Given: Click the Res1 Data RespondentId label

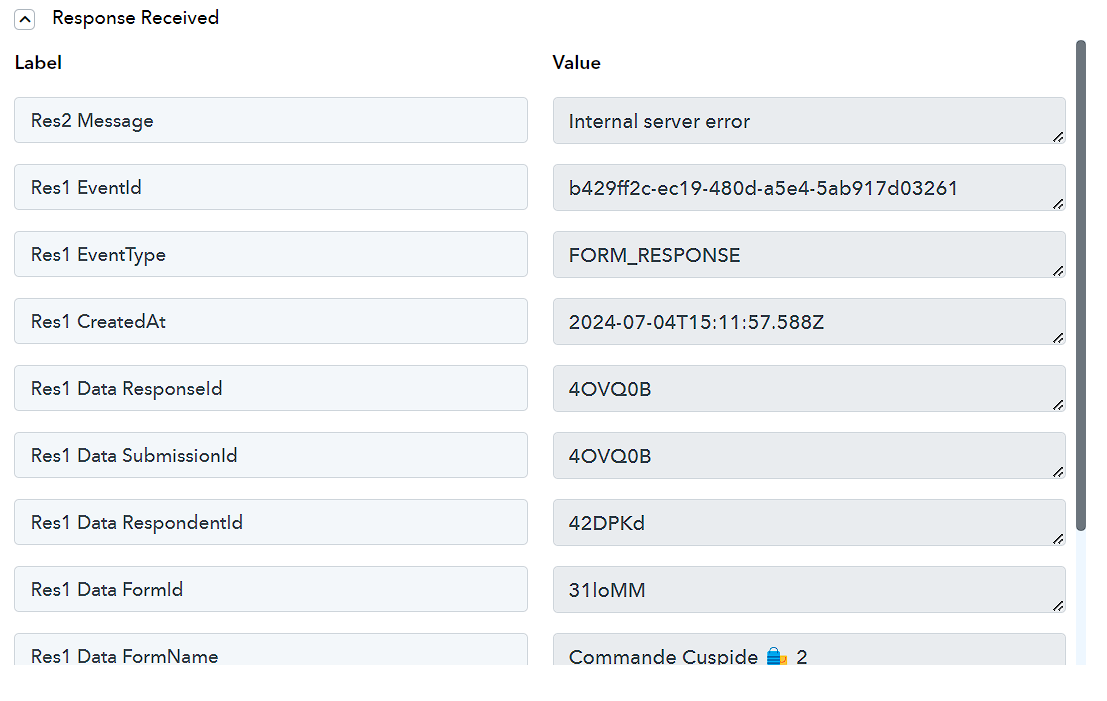Looking at the screenshot, I should click(x=270, y=522).
